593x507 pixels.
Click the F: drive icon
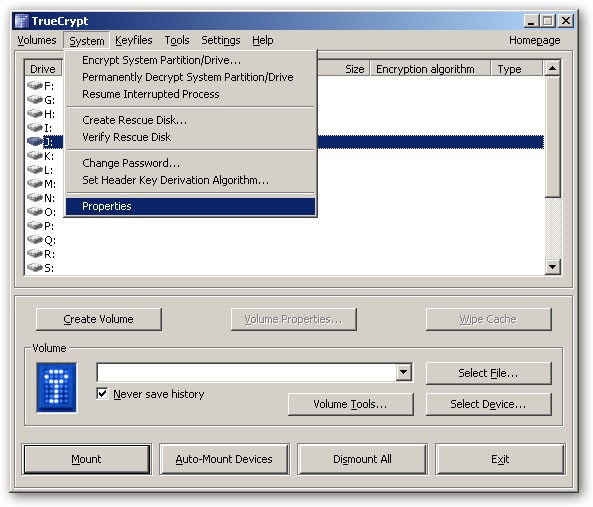(x=34, y=86)
